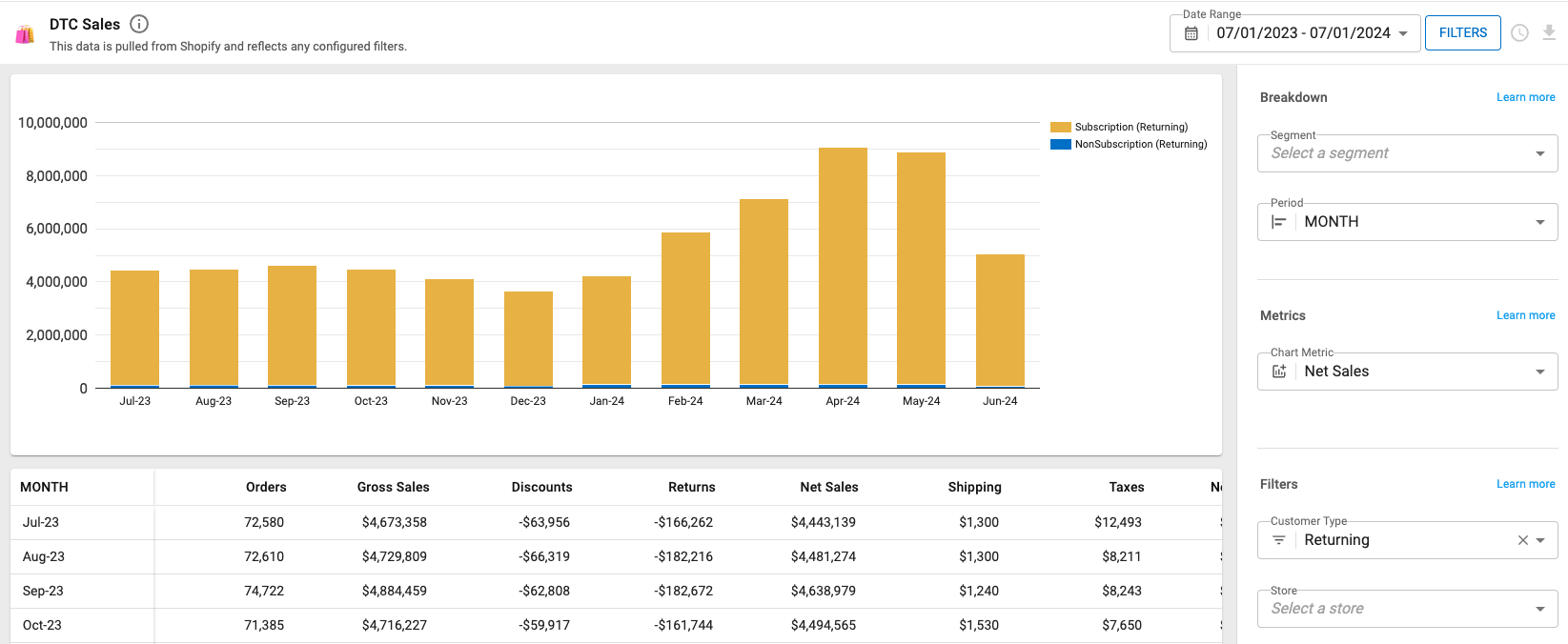Click the Shopify bag icon
Viewport: 1568px width, 644px height.
(25, 34)
